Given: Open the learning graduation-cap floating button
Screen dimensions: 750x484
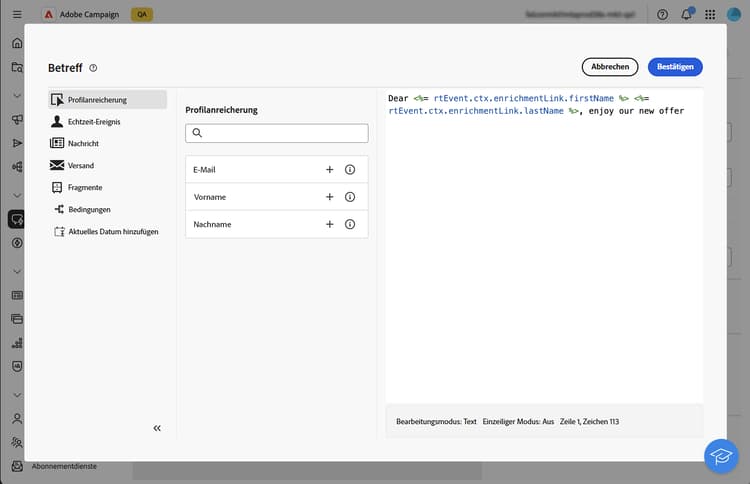Looking at the screenshot, I should (x=721, y=456).
